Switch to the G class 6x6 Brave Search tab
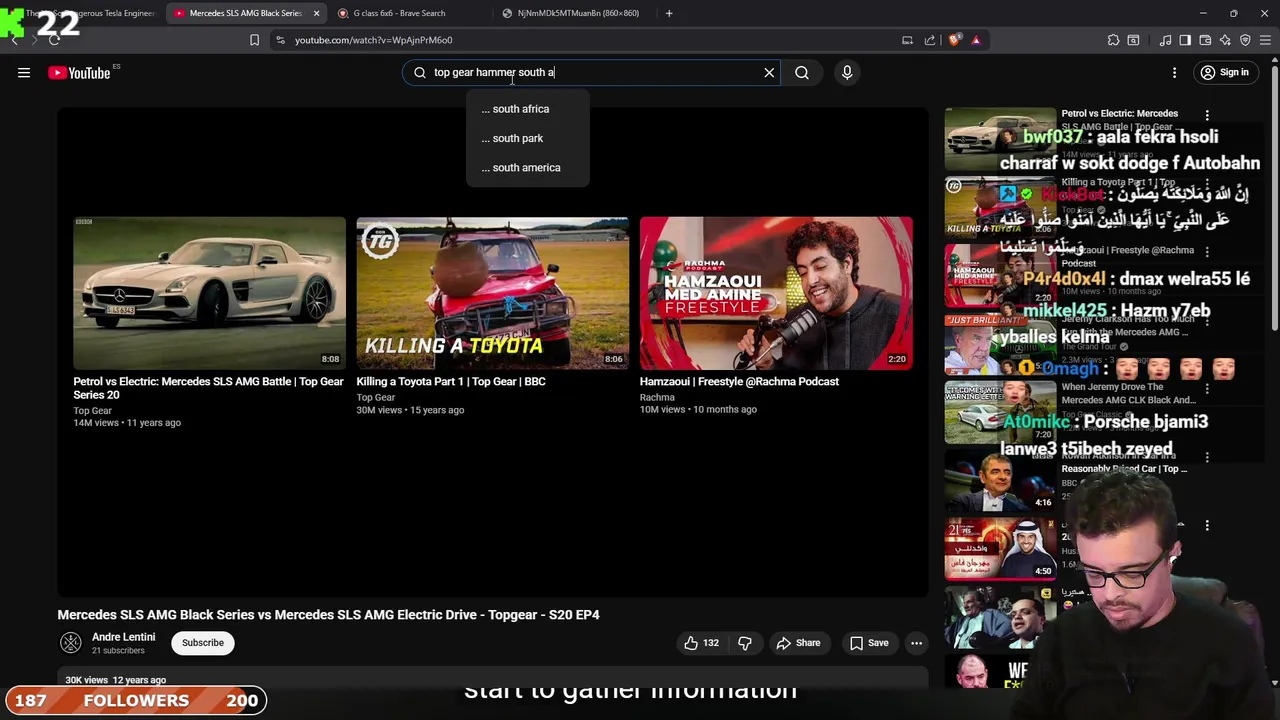 tap(399, 13)
